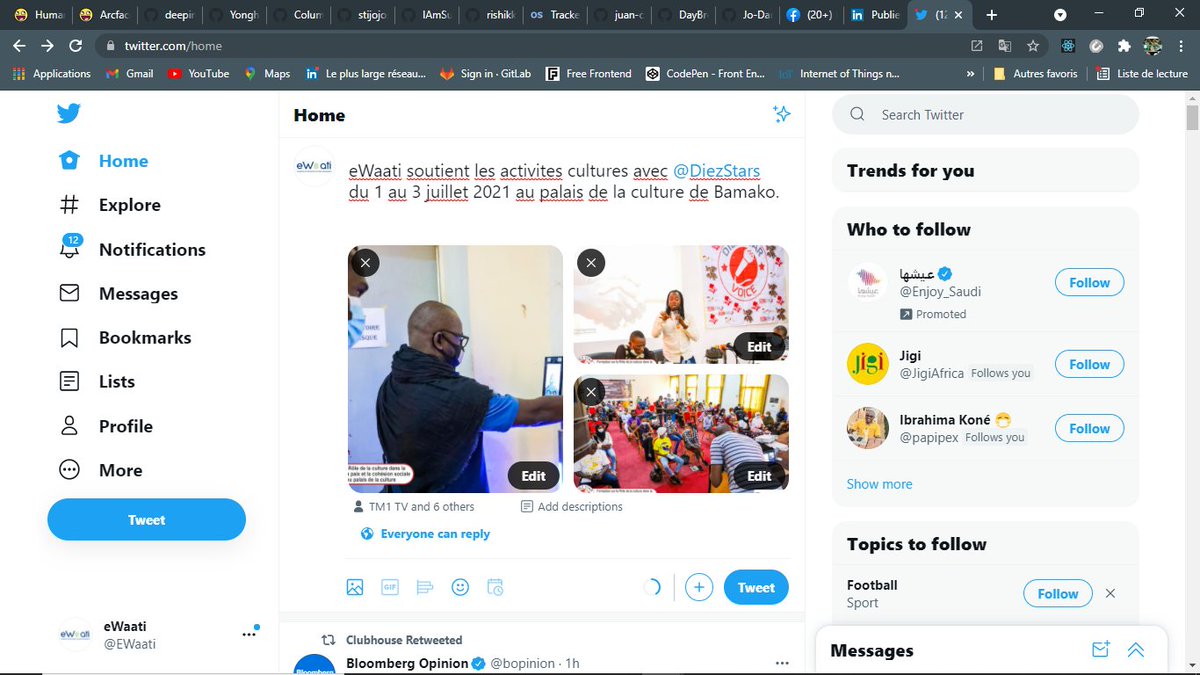1200x675 pixels.
Task: Follow the Jigi account
Action: (x=1089, y=365)
